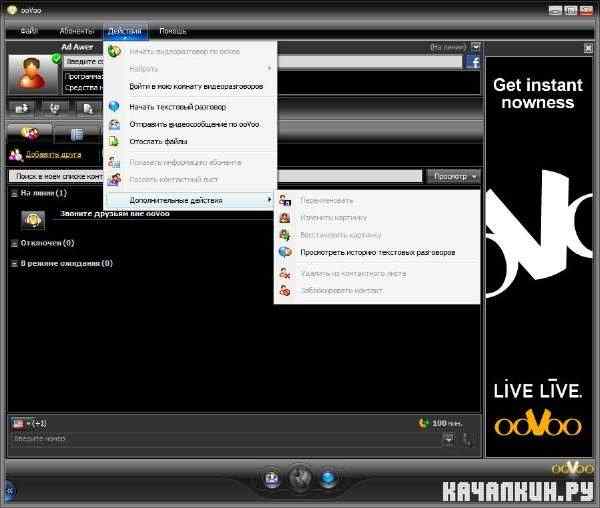Image resolution: width=600 pixels, height=508 pixels.
Task: Click add friend people icon
Action: (x=16, y=155)
